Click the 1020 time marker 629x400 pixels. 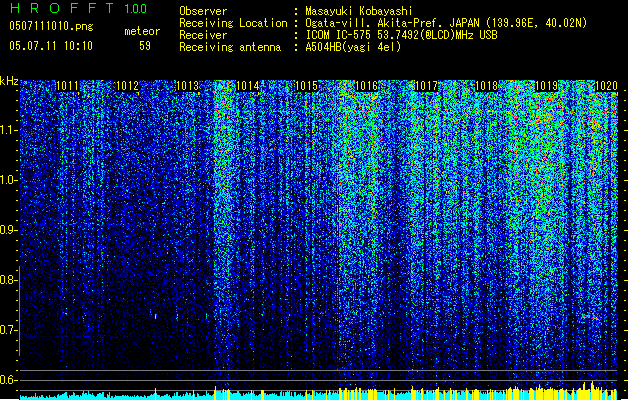pyautogui.click(x=606, y=86)
